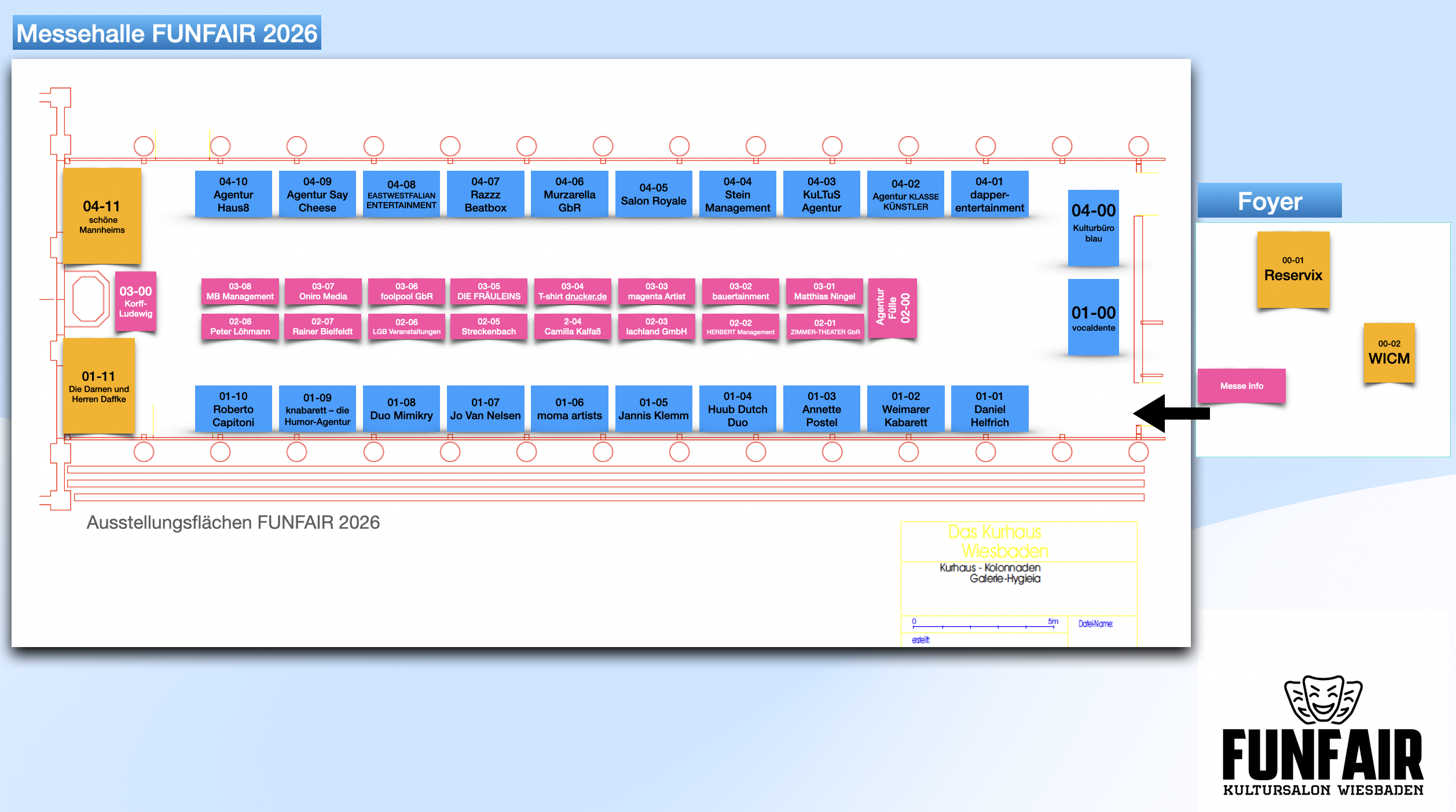Click the vertical Agentur Fülle 02-00 booth

click(892, 308)
